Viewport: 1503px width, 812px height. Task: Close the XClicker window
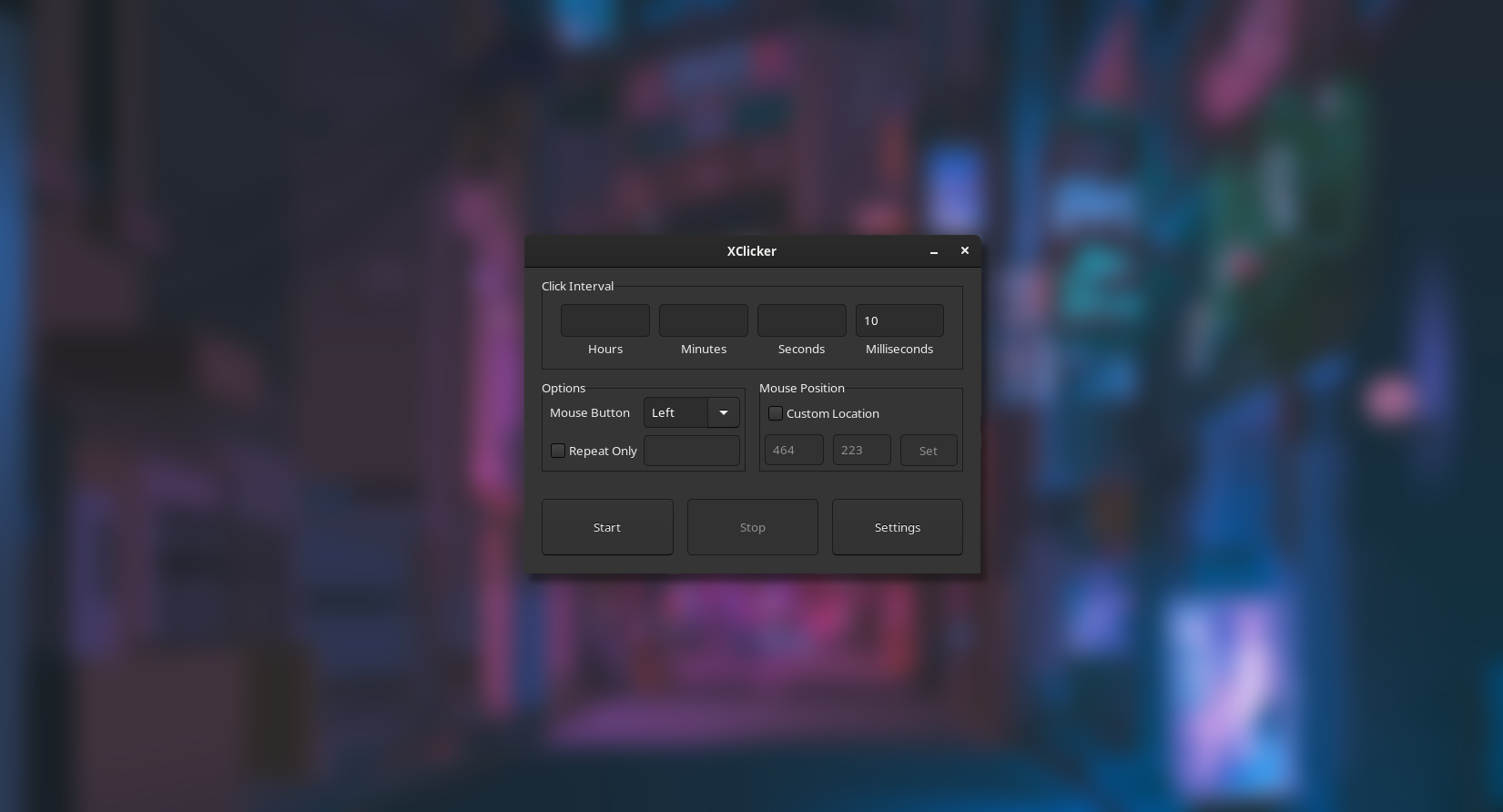click(965, 250)
